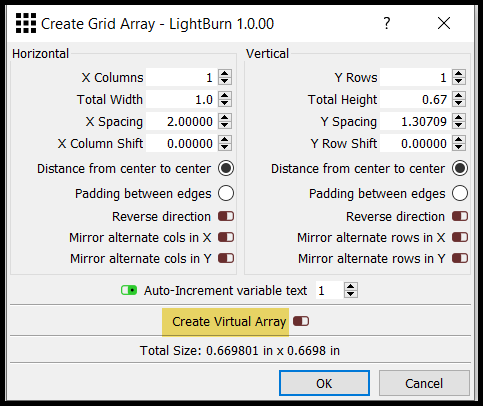Turn on Create Virtual Array switch

[301, 321]
